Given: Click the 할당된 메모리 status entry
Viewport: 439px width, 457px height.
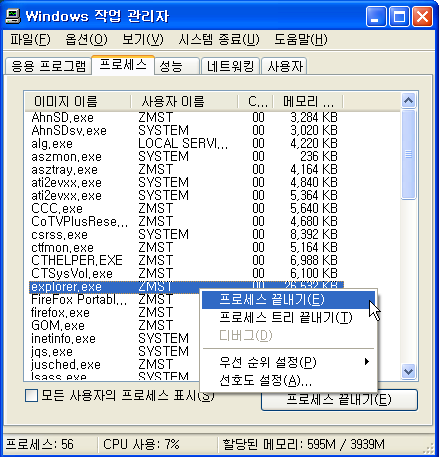Looking at the screenshot, I should coord(303,444).
